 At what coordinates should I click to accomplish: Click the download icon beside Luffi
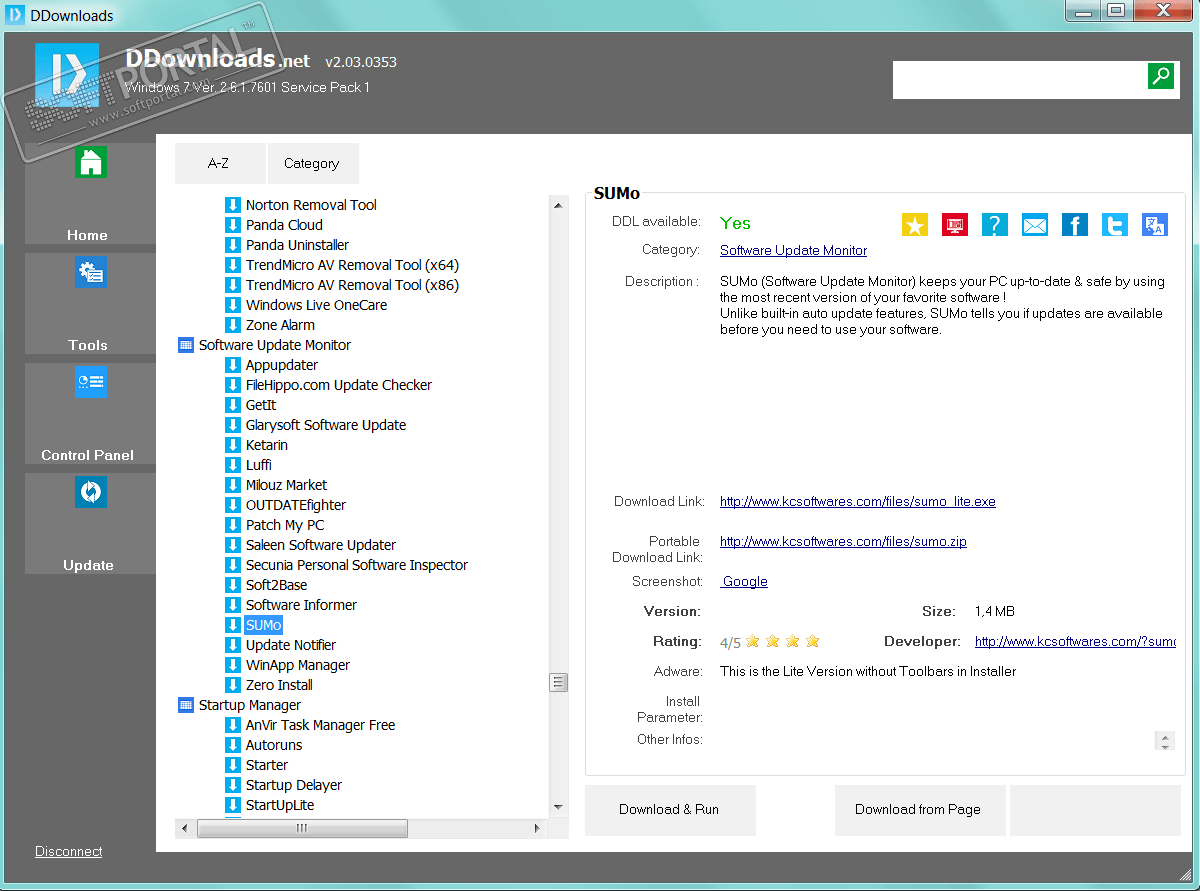233,465
